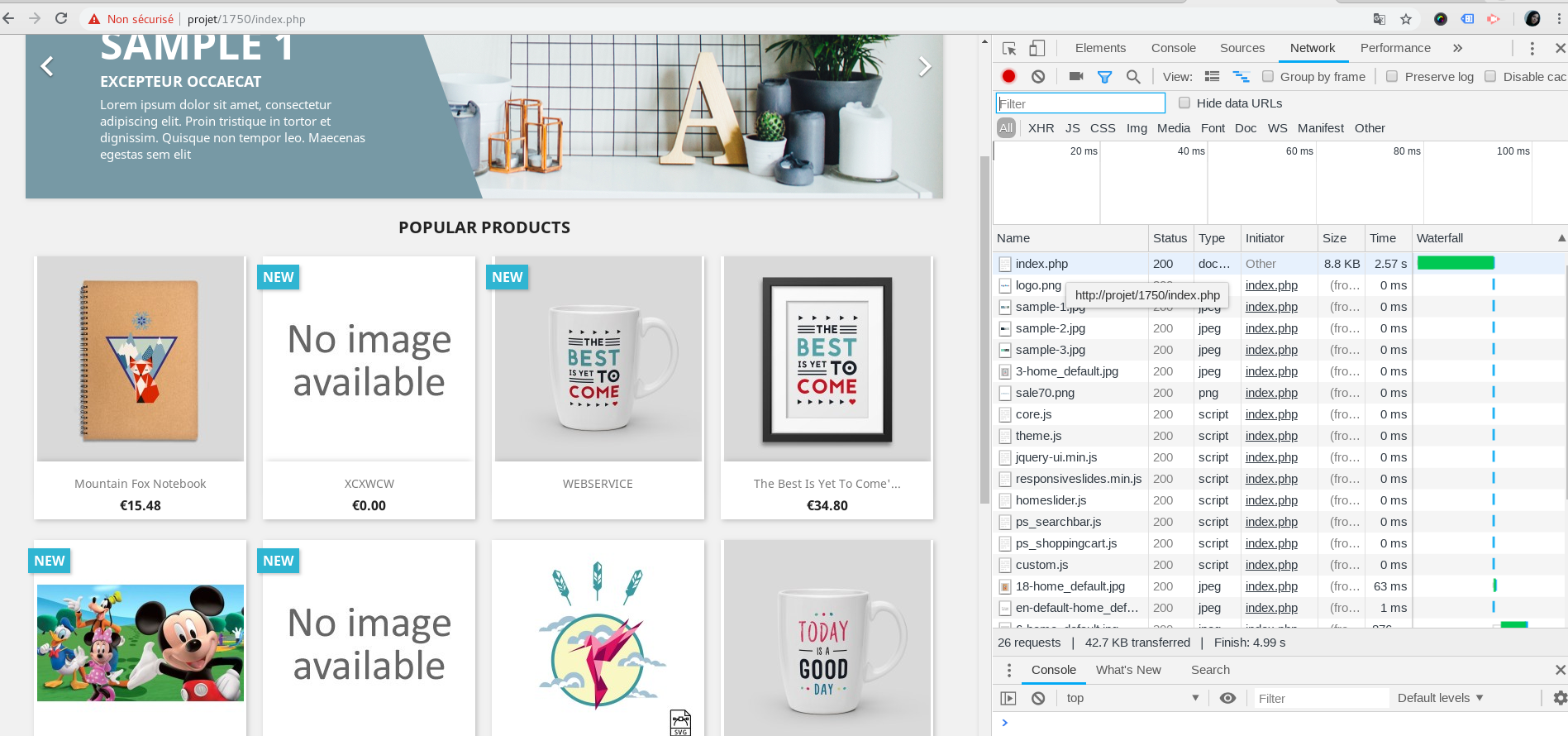1568x736 pixels.
Task: Open the console drawer three-dot menu
Action: tap(1008, 670)
